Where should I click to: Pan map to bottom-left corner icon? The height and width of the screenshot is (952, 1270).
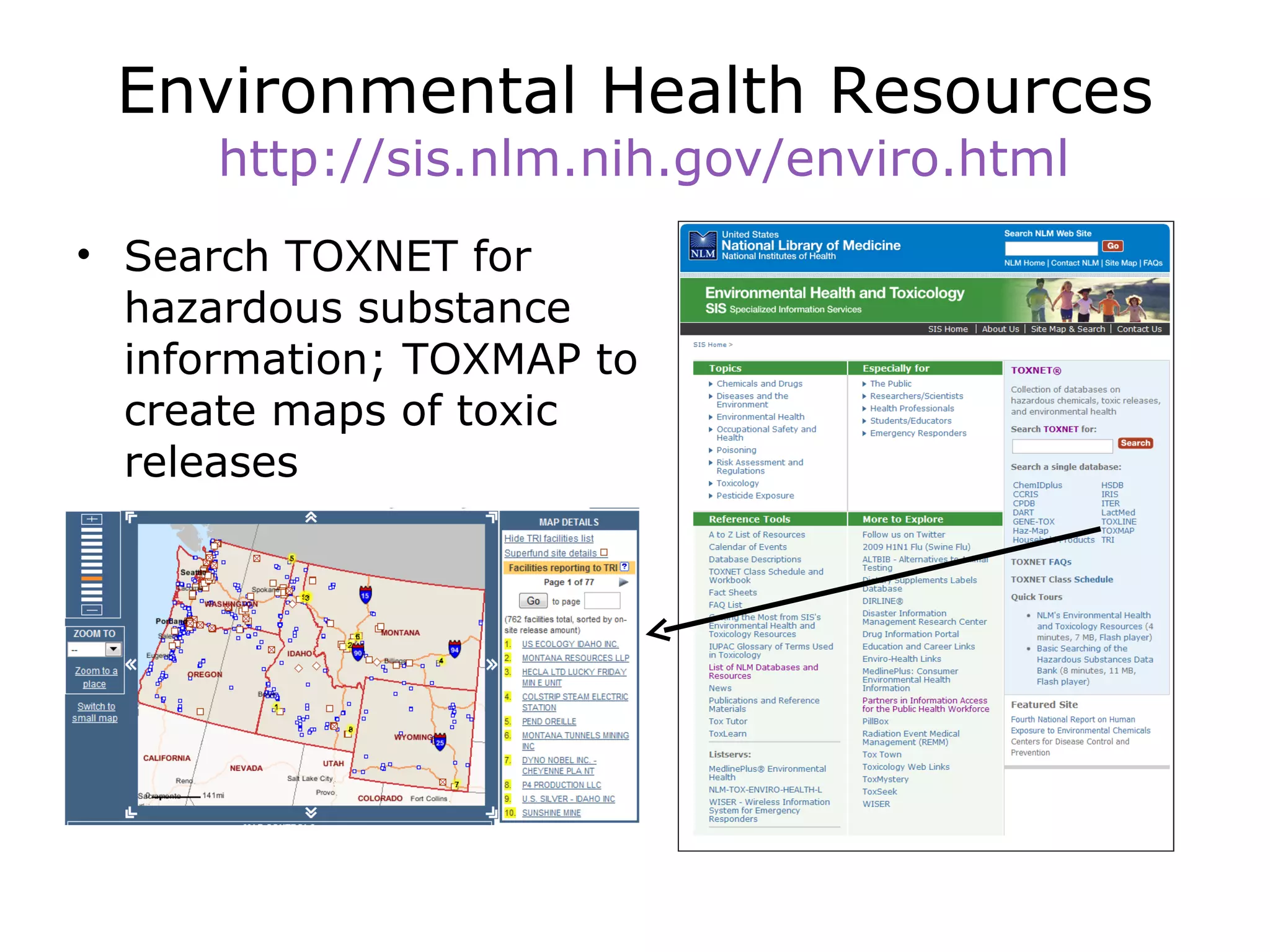tap(131, 813)
